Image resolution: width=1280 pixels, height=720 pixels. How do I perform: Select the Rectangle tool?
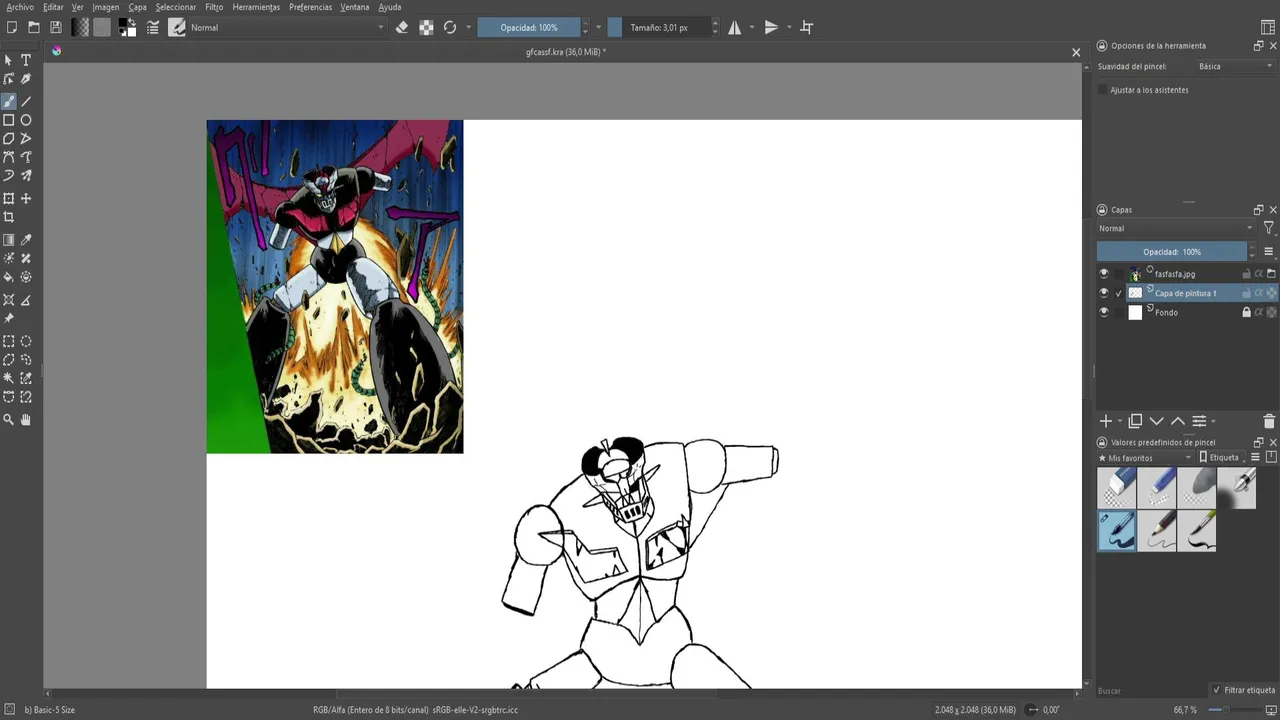tap(9, 120)
